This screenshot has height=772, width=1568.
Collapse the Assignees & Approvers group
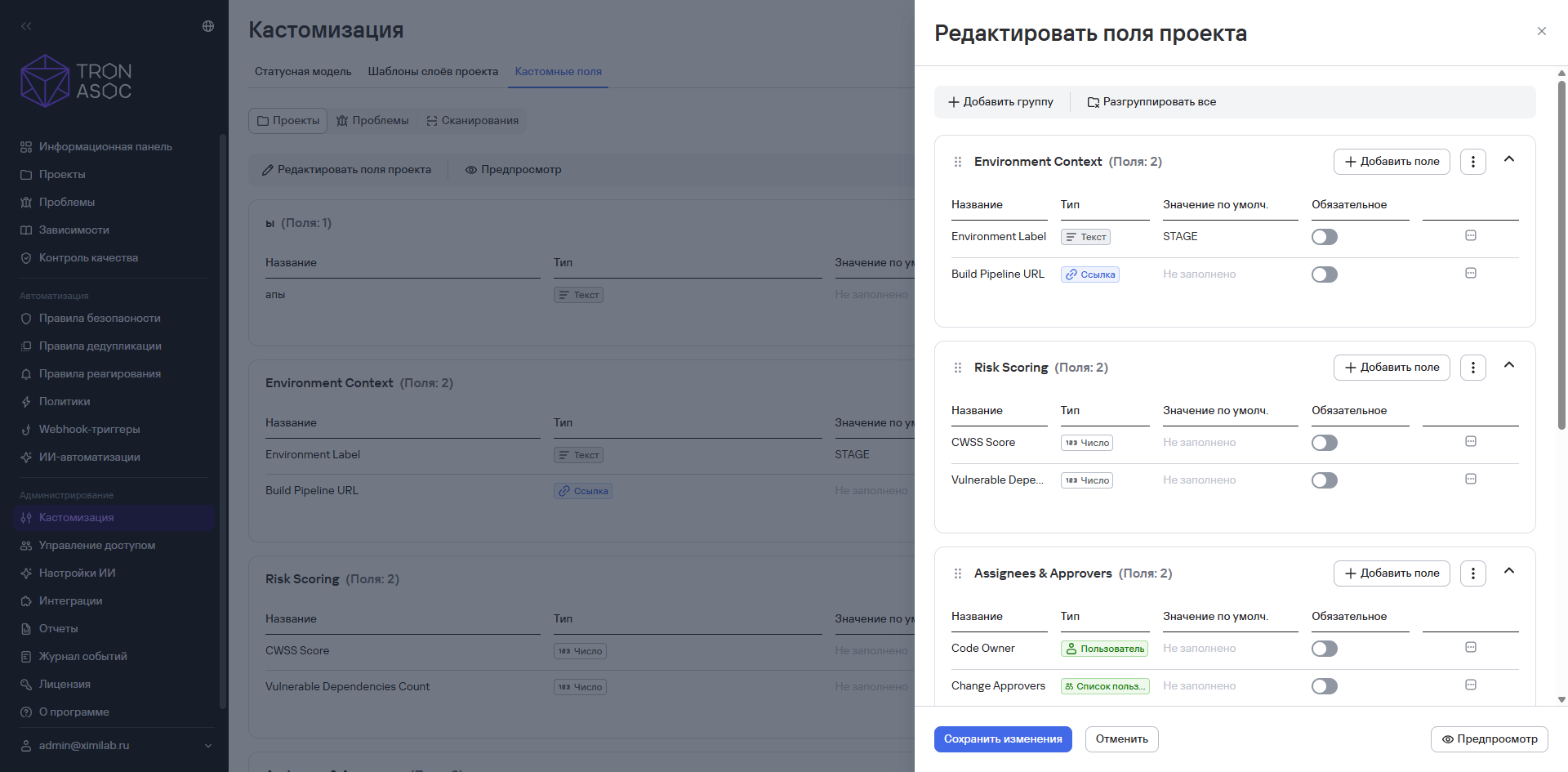pyautogui.click(x=1509, y=572)
